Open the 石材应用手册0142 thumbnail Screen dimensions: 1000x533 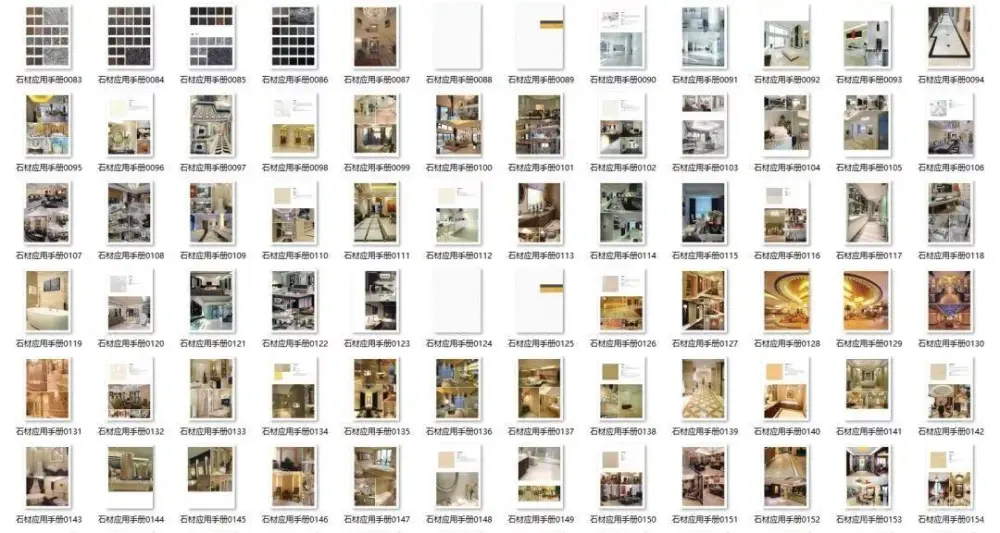(948, 388)
